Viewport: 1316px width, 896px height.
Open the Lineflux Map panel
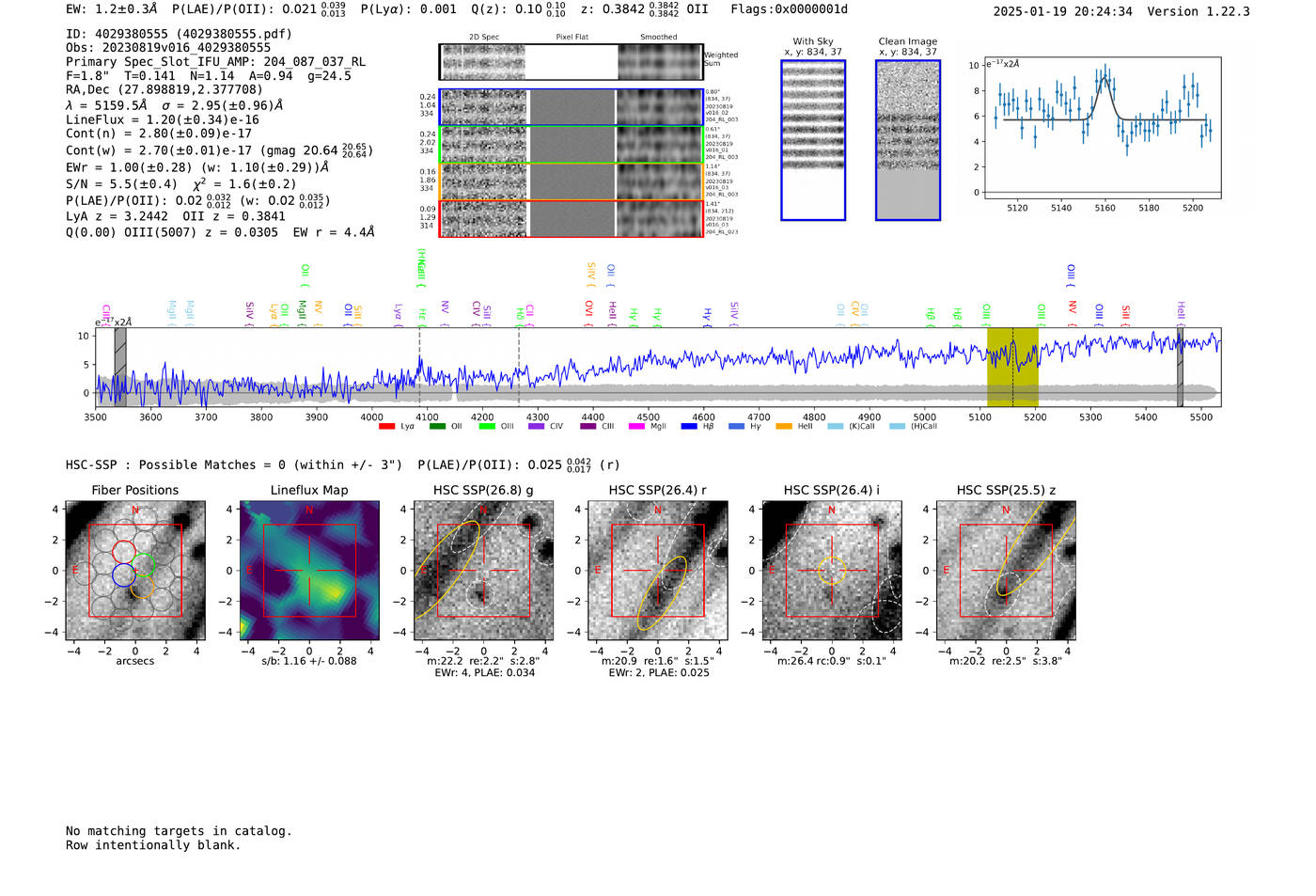click(309, 570)
